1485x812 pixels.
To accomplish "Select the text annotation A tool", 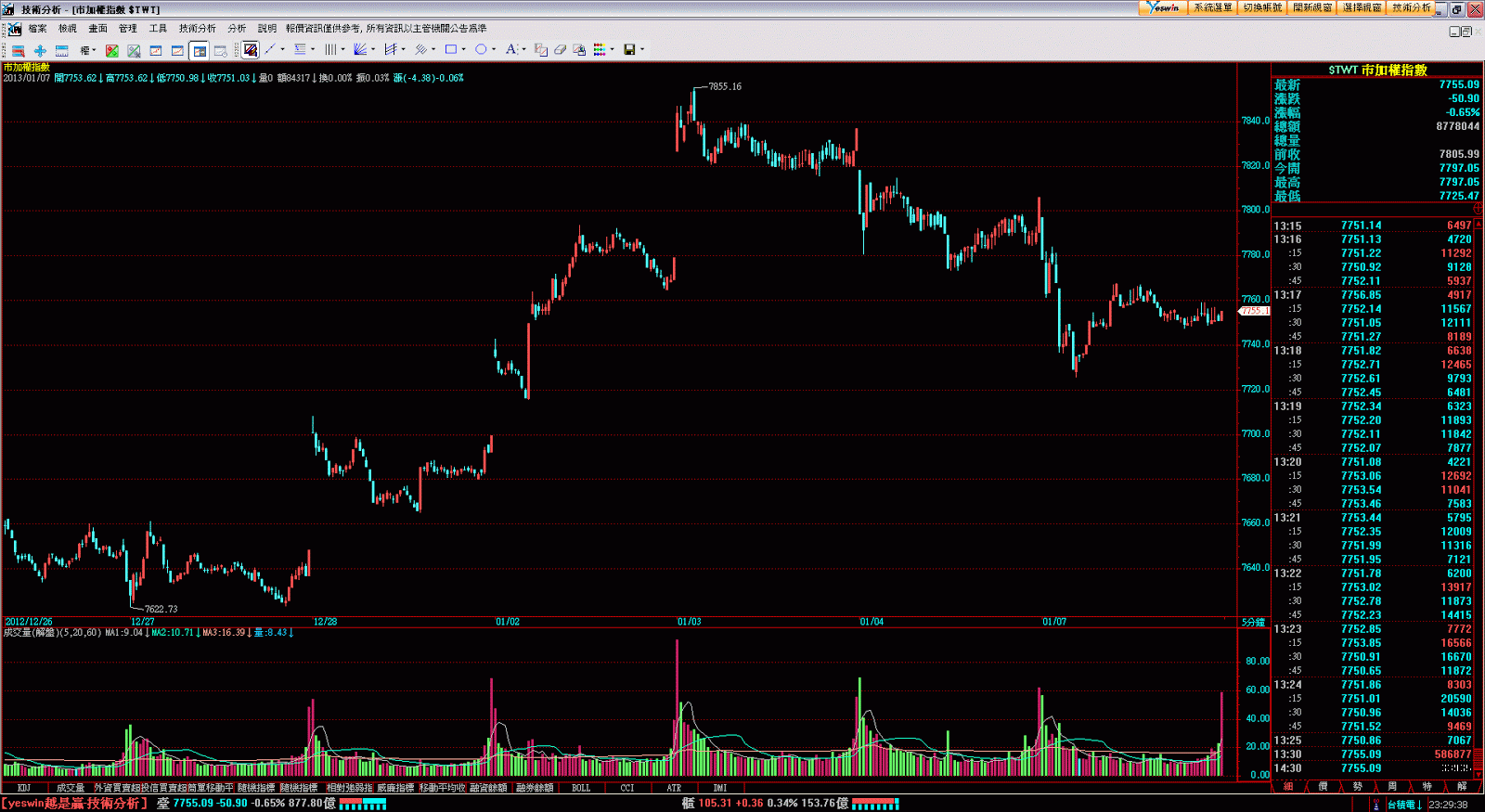I will (510, 49).
